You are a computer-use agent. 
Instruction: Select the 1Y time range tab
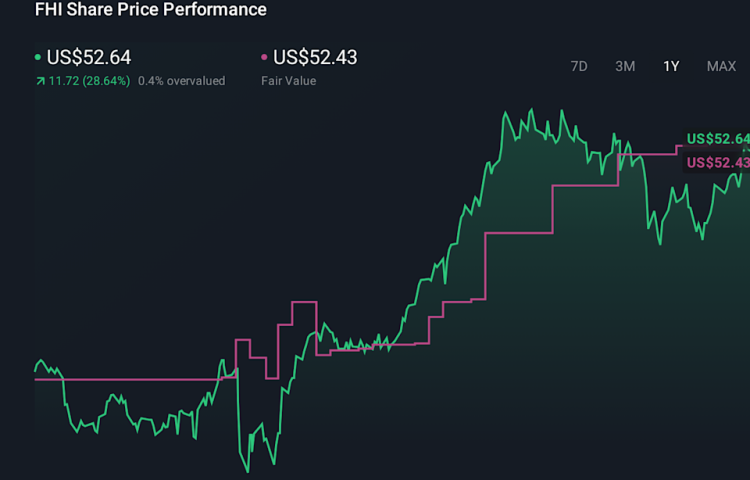[x=671, y=66]
